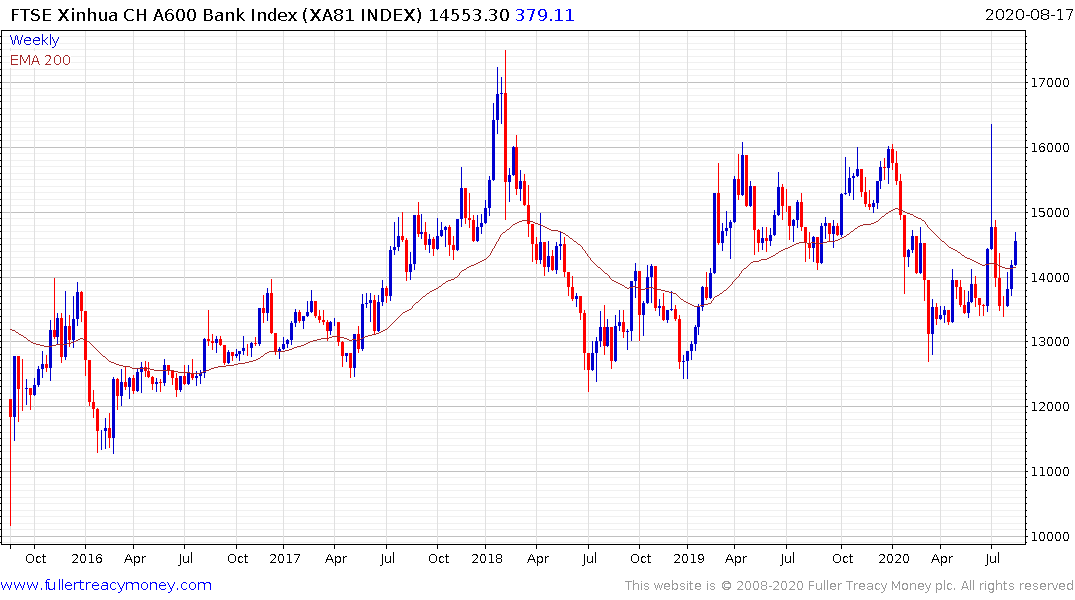1075x600 pixels.
Task: Click the last price value 14553.30
Action: click(x=469, y=14)
